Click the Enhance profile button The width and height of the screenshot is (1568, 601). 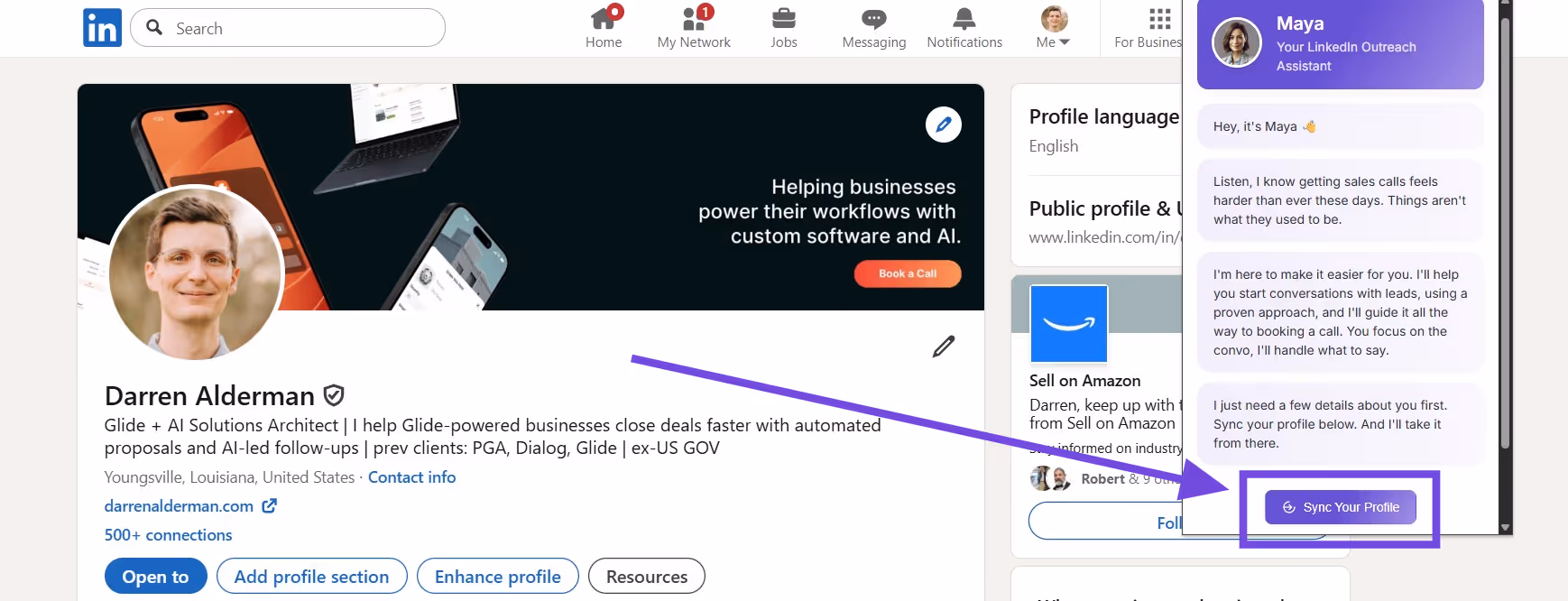[x=498, y=576]
